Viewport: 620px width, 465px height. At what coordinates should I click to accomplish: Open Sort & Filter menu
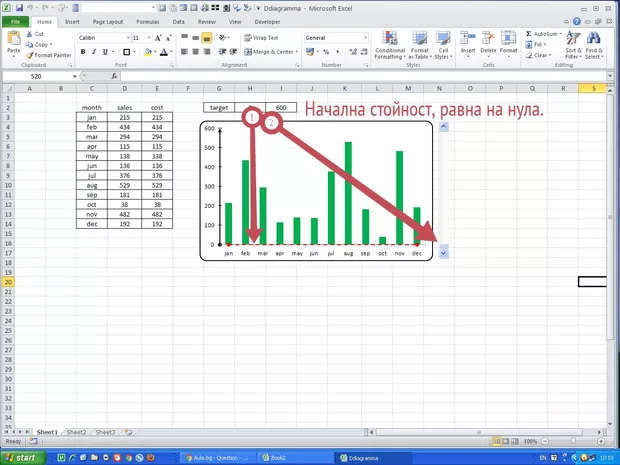click(x=573, y=45)
